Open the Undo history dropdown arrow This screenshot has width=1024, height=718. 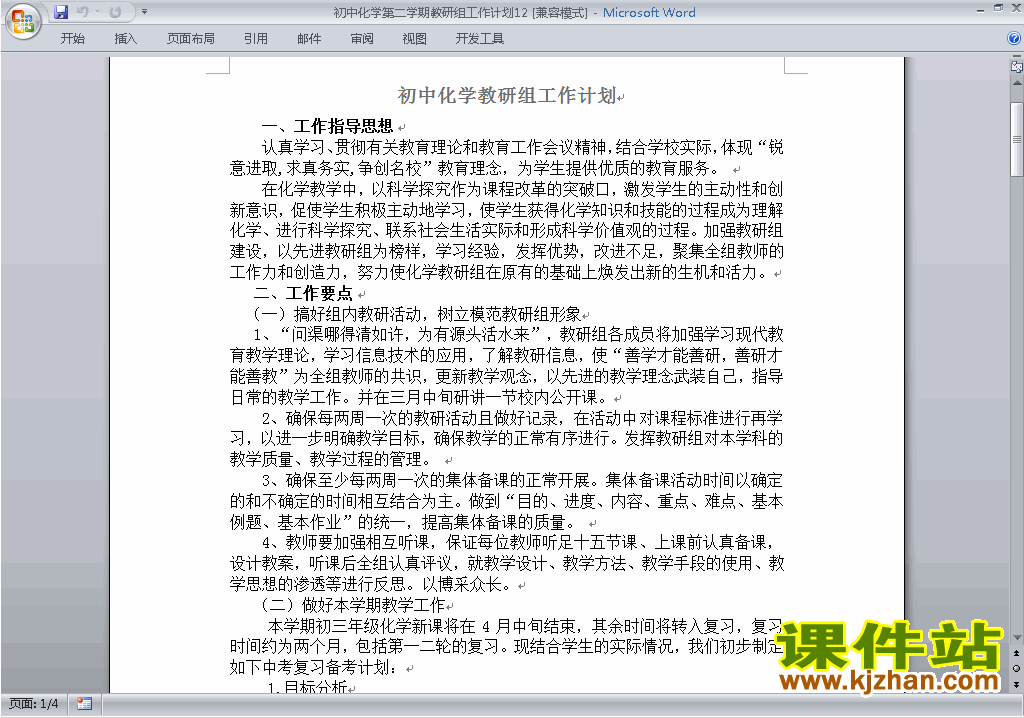(97, 12)
